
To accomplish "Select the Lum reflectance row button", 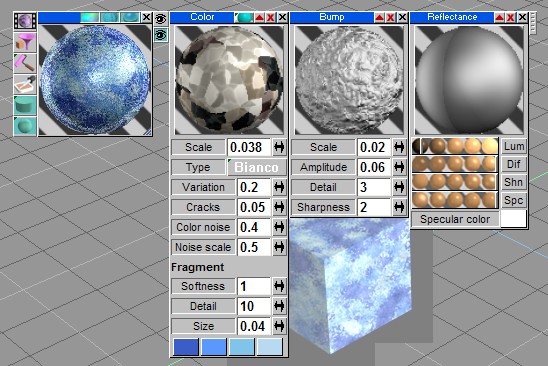I will 514,146.
